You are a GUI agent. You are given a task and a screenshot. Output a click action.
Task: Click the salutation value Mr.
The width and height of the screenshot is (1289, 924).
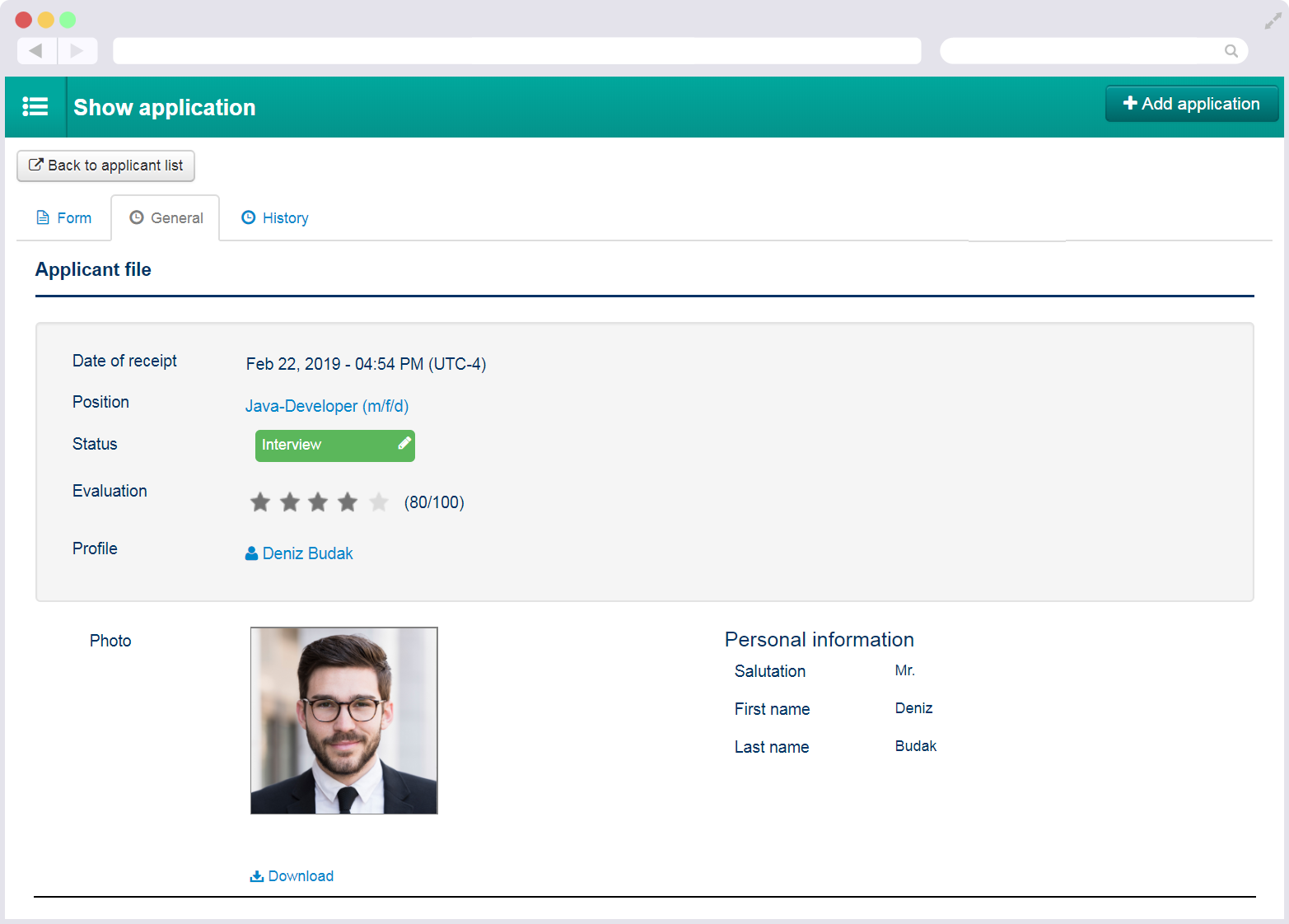point(905,670)
